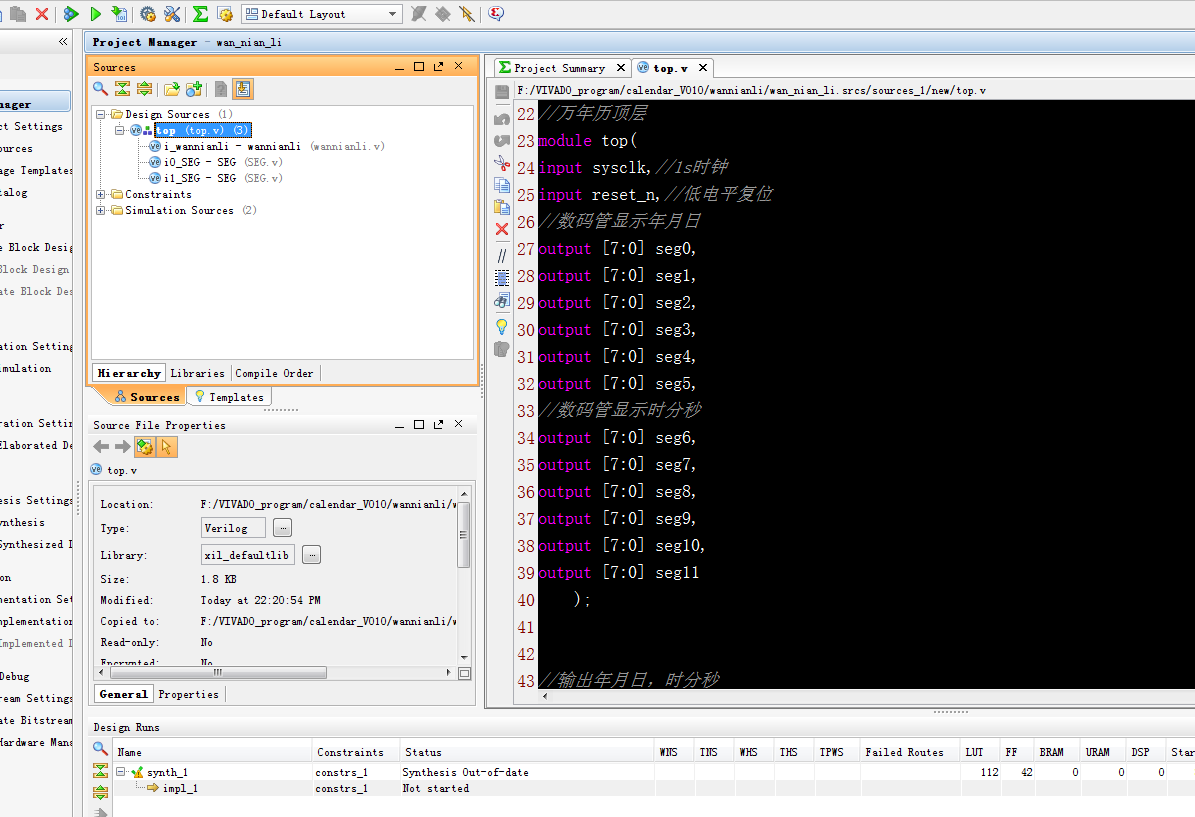This screenshot has width=1195, height=817.
Task: Click the lightbulb icon in editor sidebar
Action: coord(502,327)
